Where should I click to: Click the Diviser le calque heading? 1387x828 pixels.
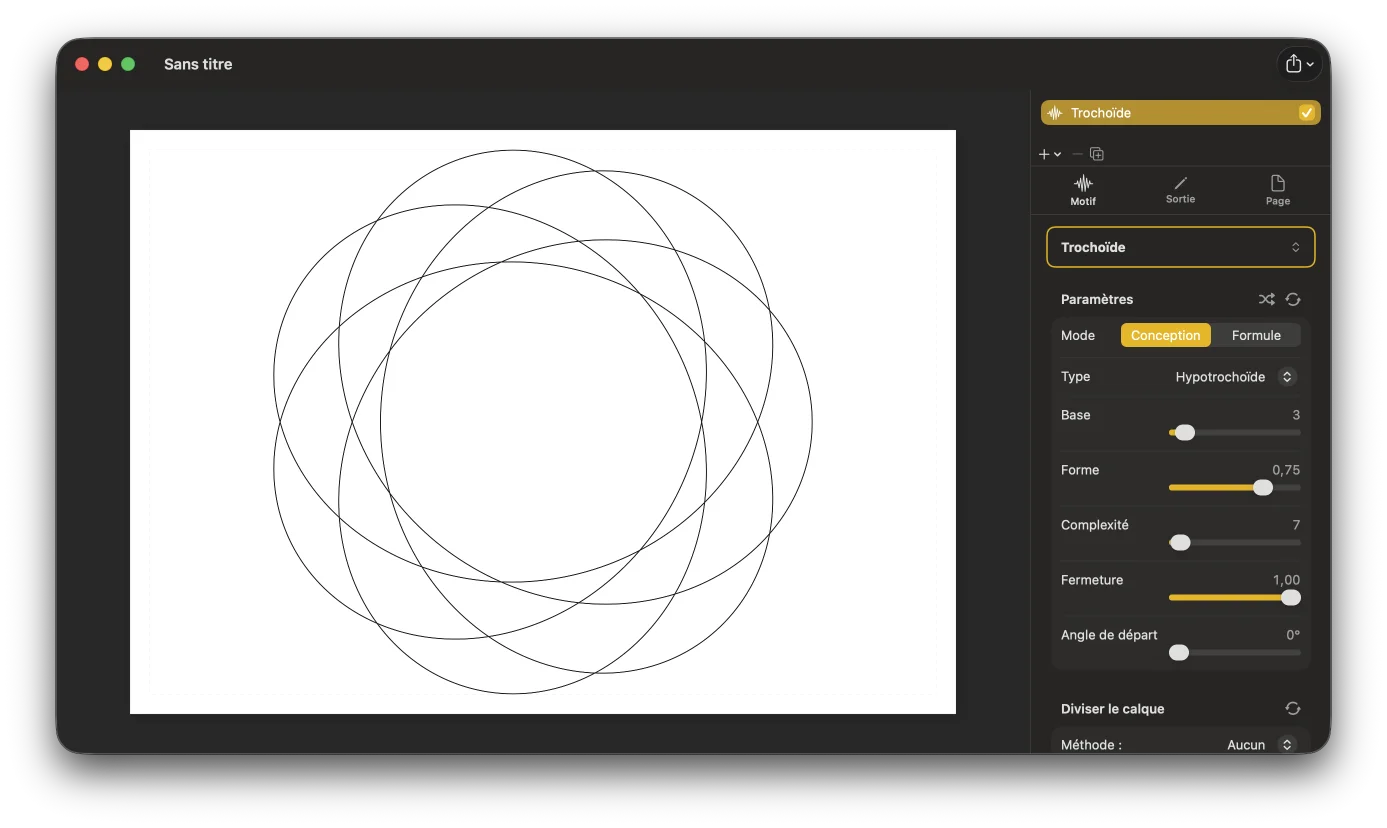[1113, 709]
